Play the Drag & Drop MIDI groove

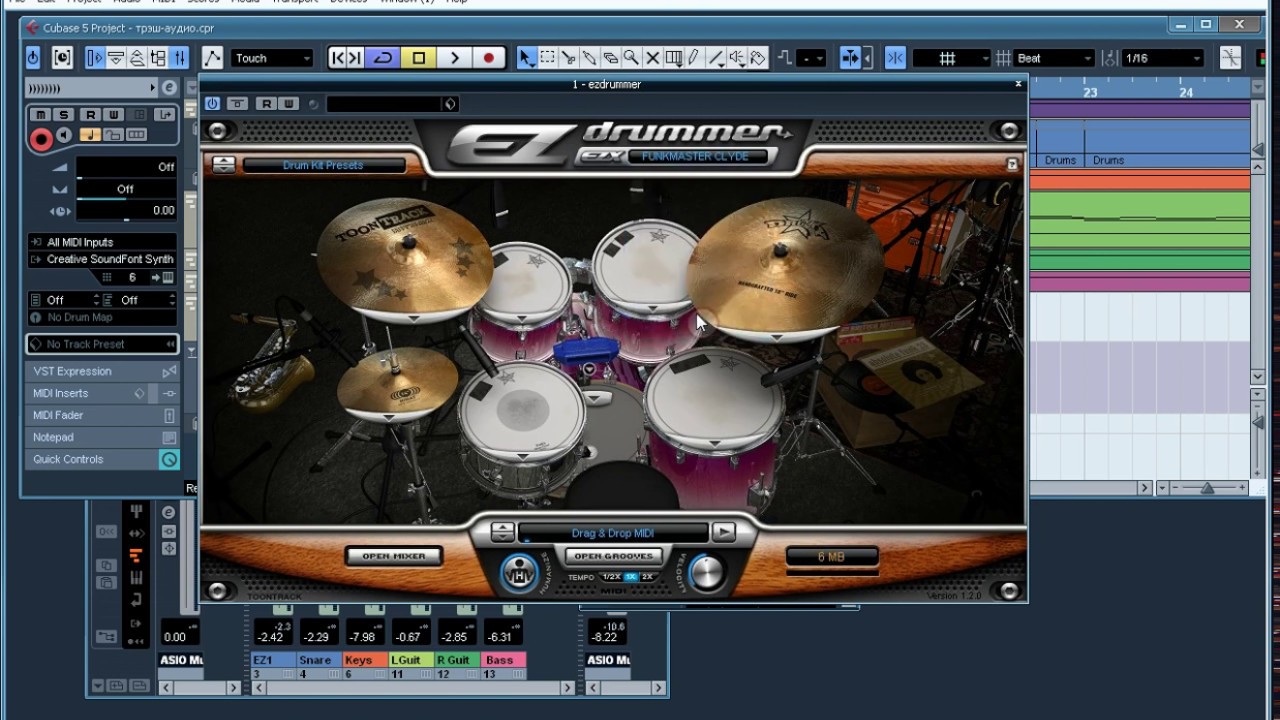coord(724,533)
